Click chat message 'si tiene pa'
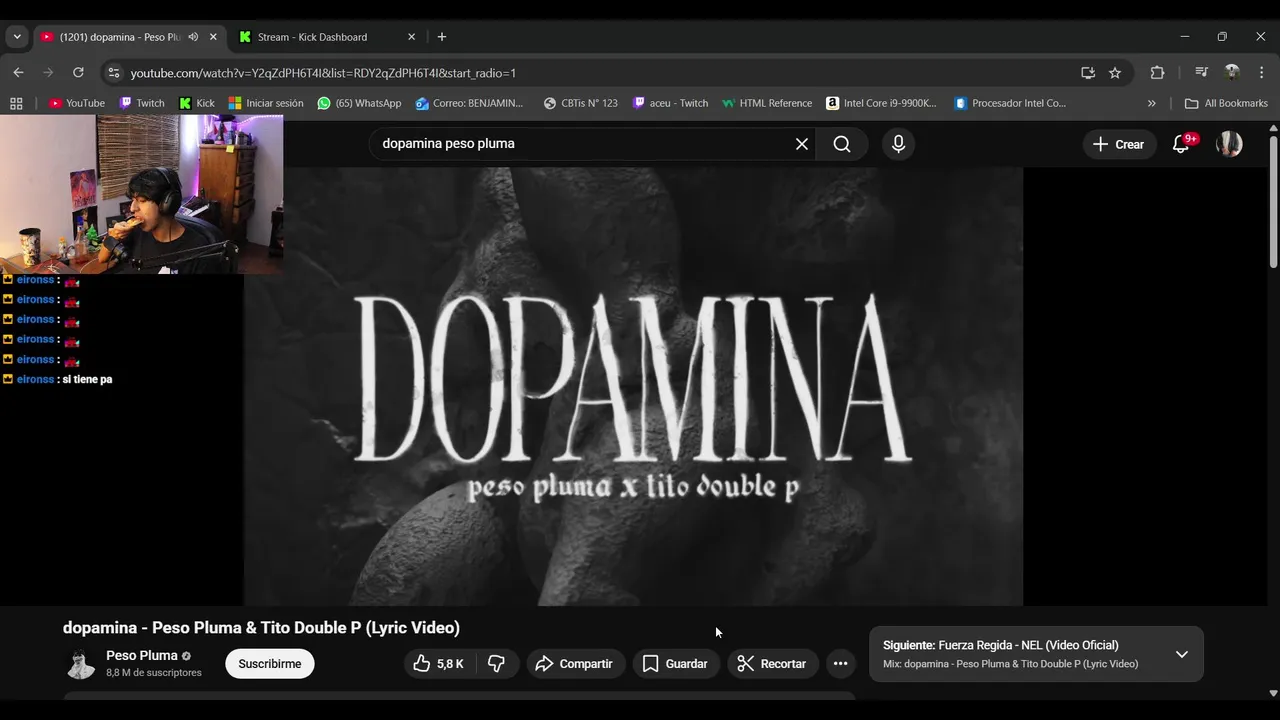This screenshot has width=1280, height=720. pos(87,380)
